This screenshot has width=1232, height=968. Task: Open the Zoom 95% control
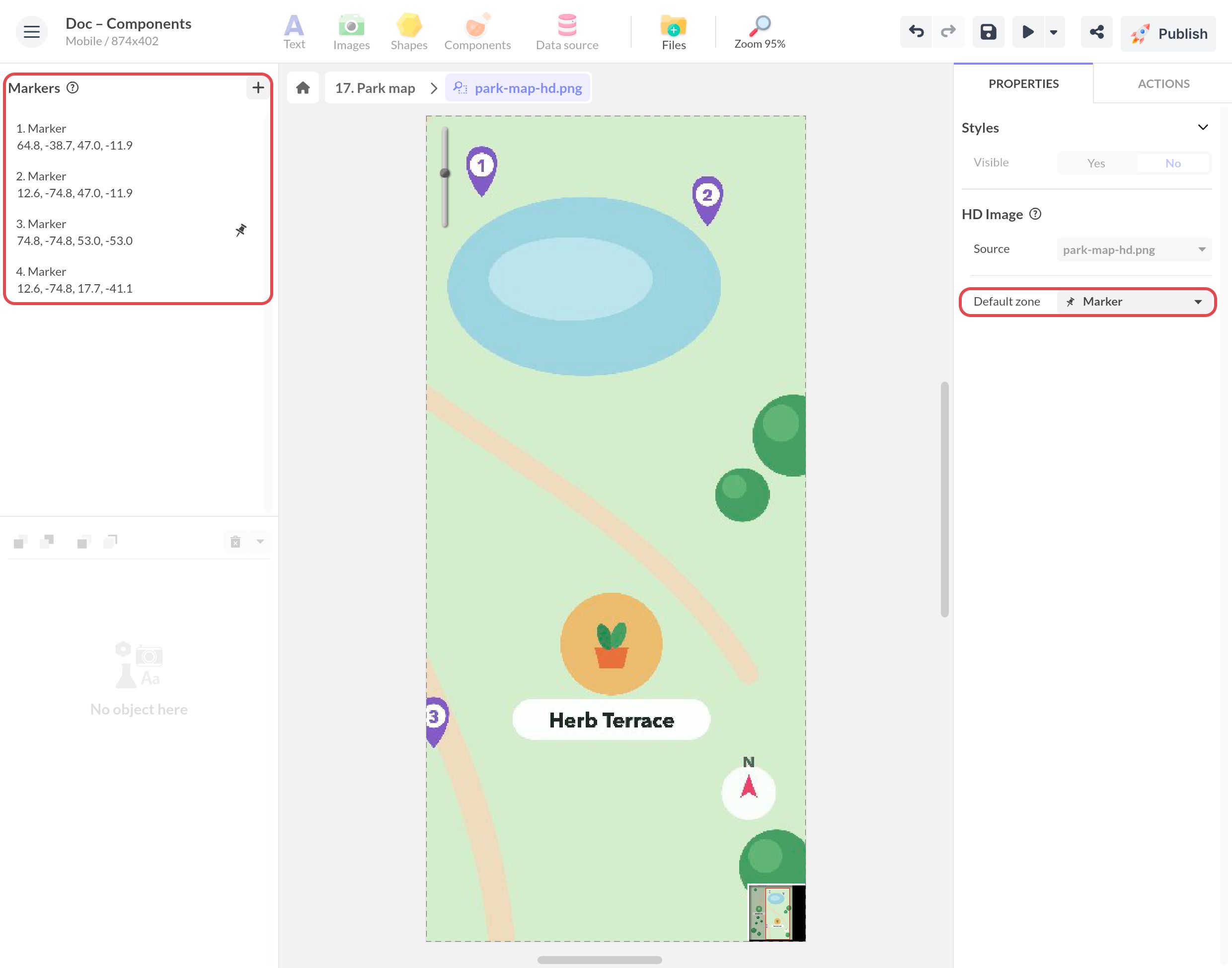(x=760, y=32)
